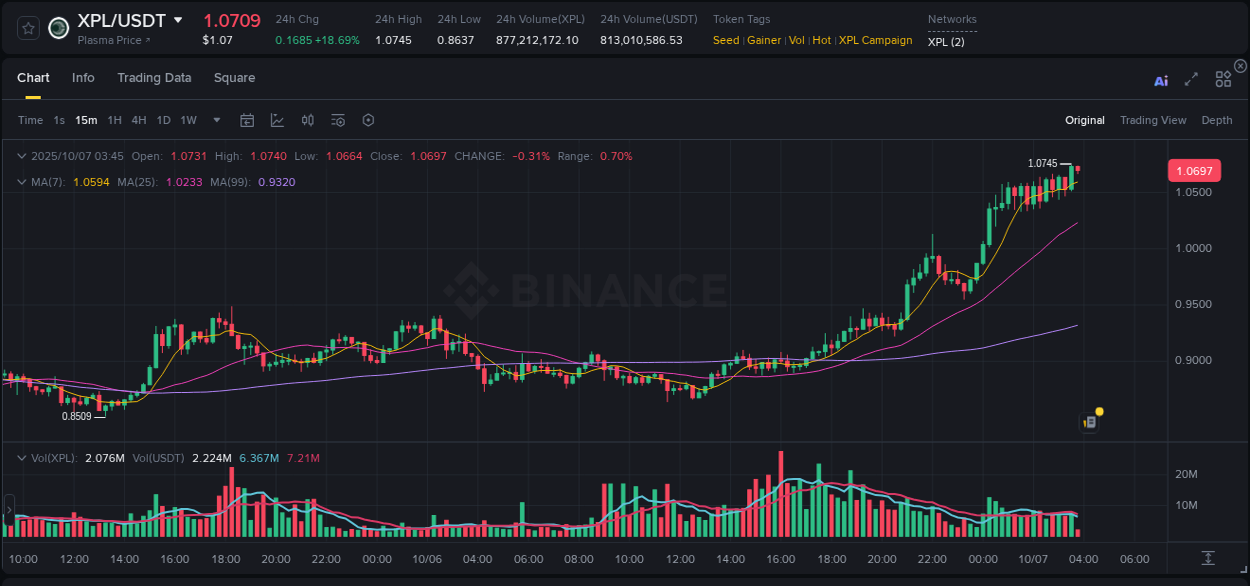The height and width of the screenshot is (586, 1250).
Task: Open the chart layout grid options
Action: click(1223, 81)
